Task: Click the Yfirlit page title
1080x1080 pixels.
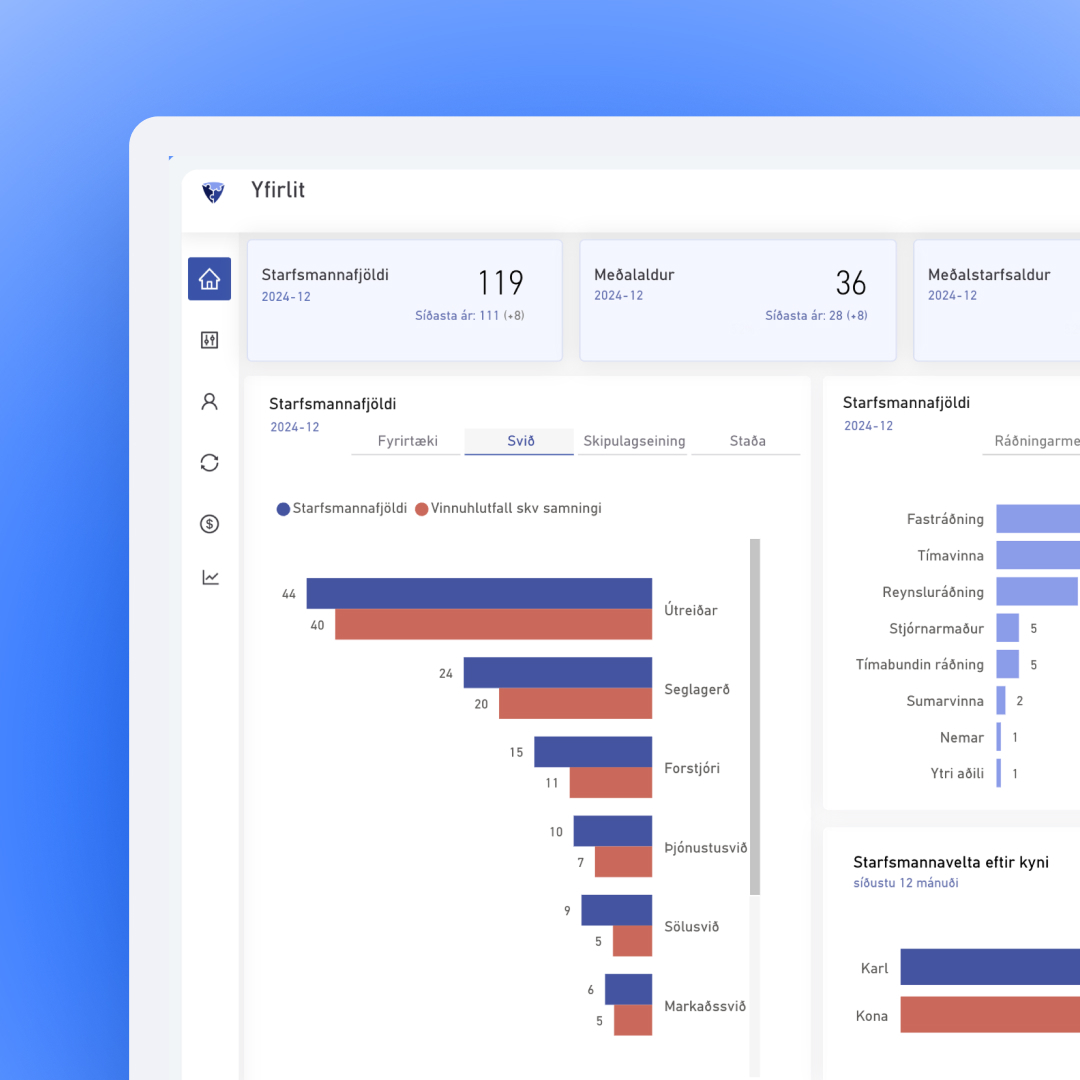Action: [278, 191]
